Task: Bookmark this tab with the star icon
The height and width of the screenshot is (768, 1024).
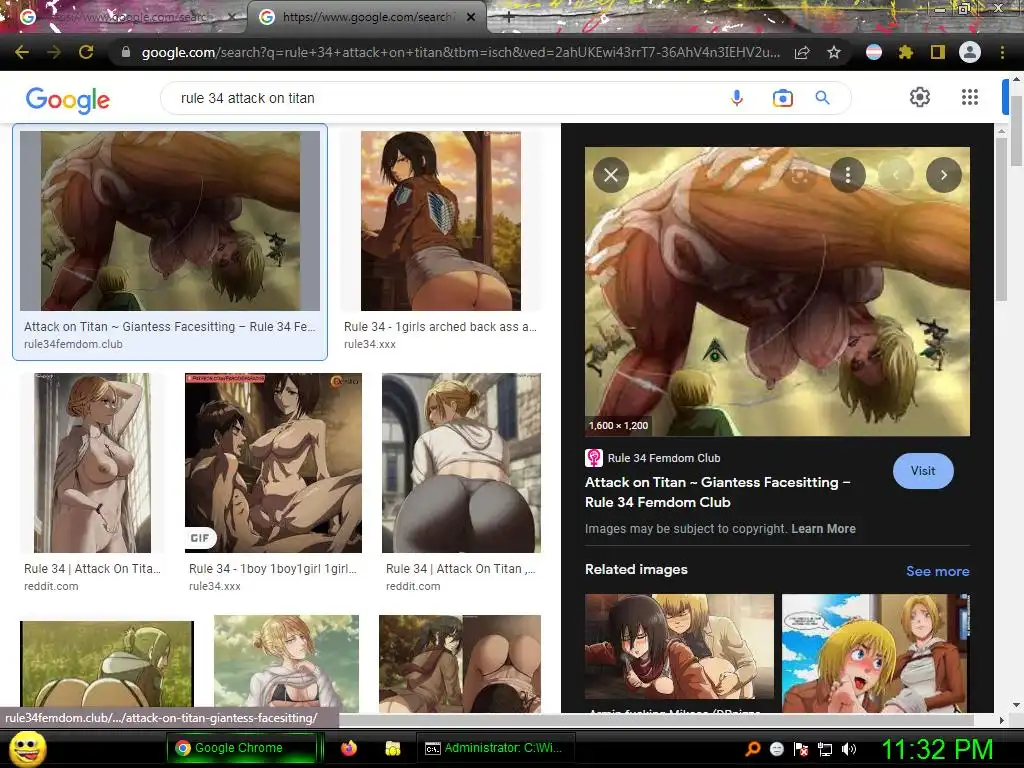Action: (x=834, y=52)
